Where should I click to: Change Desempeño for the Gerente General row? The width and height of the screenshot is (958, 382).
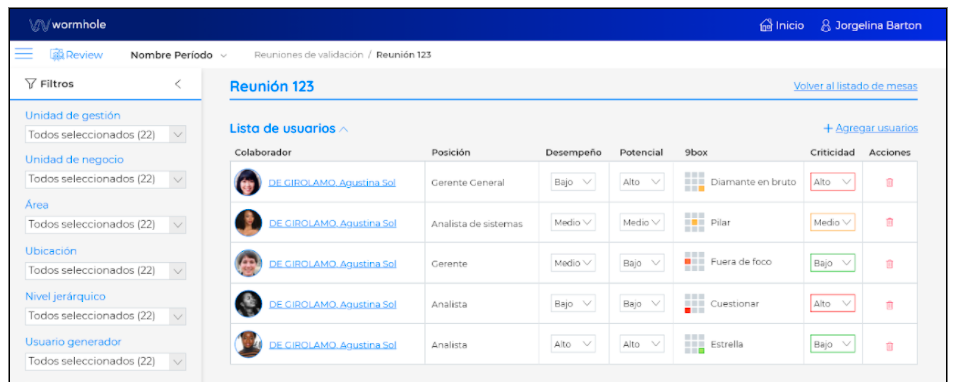click(573, 182)
